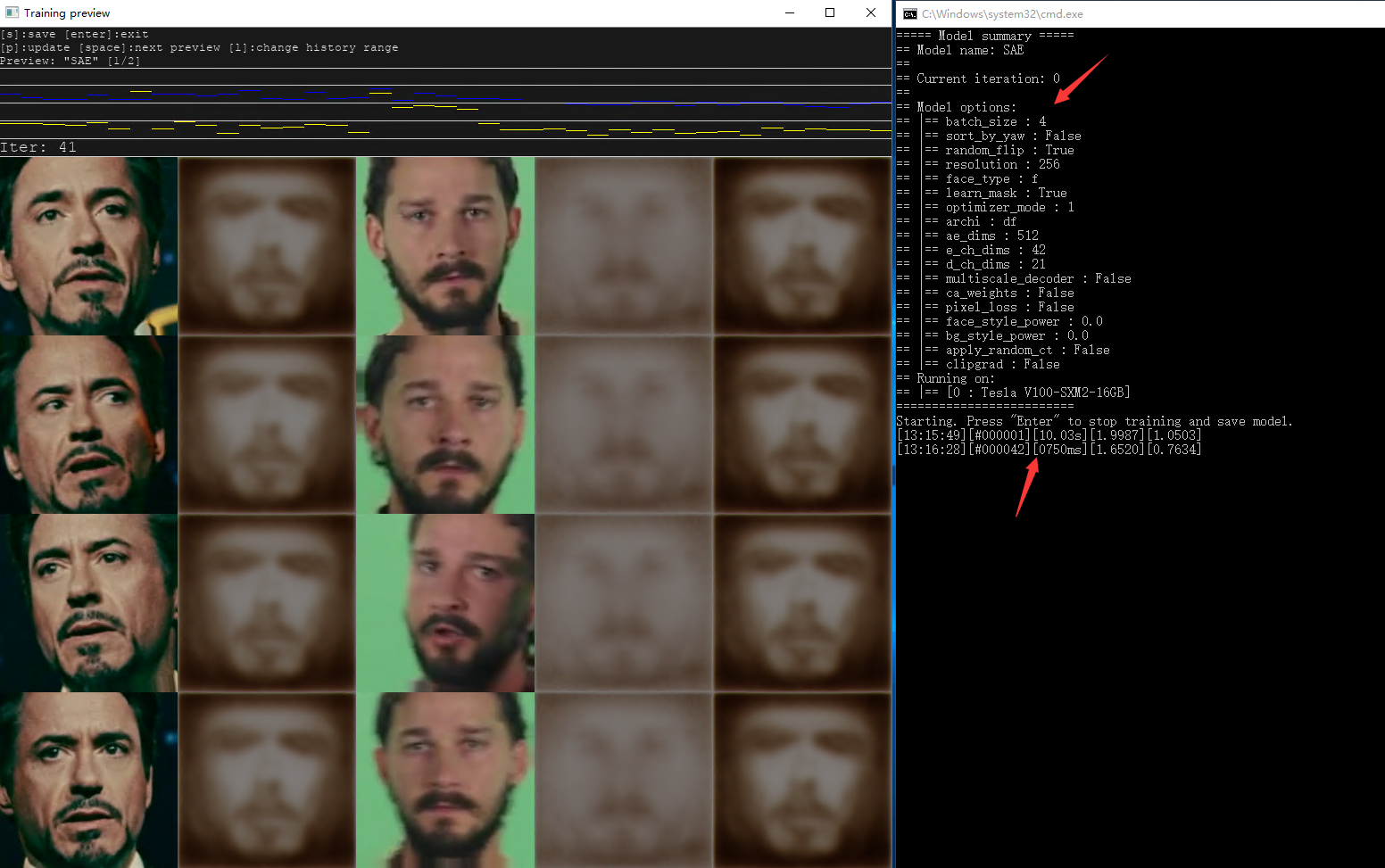Click third-row rightmost blurry prediction thumbnail

802,603
